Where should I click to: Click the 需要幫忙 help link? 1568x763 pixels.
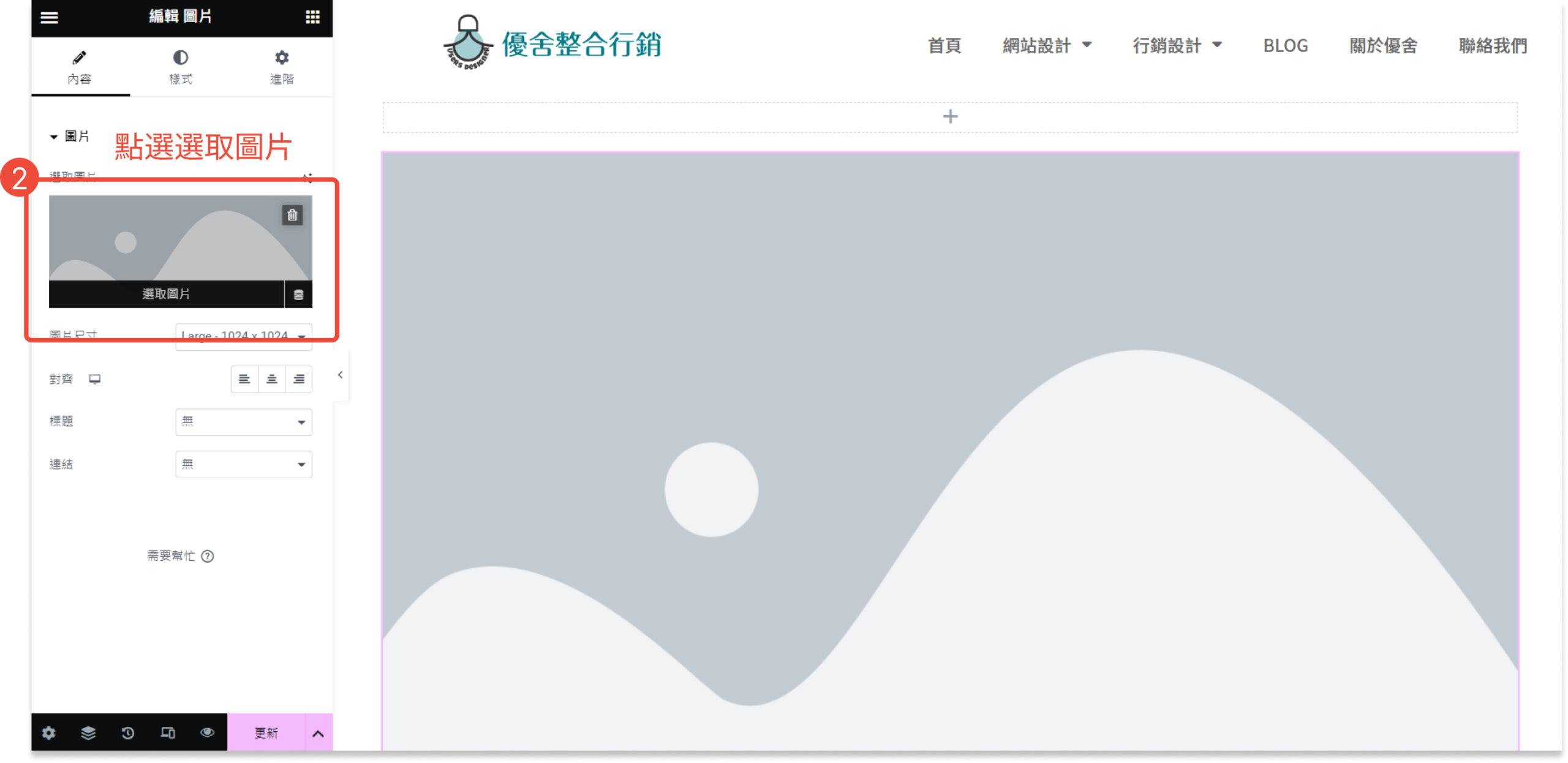pos(179,555)
